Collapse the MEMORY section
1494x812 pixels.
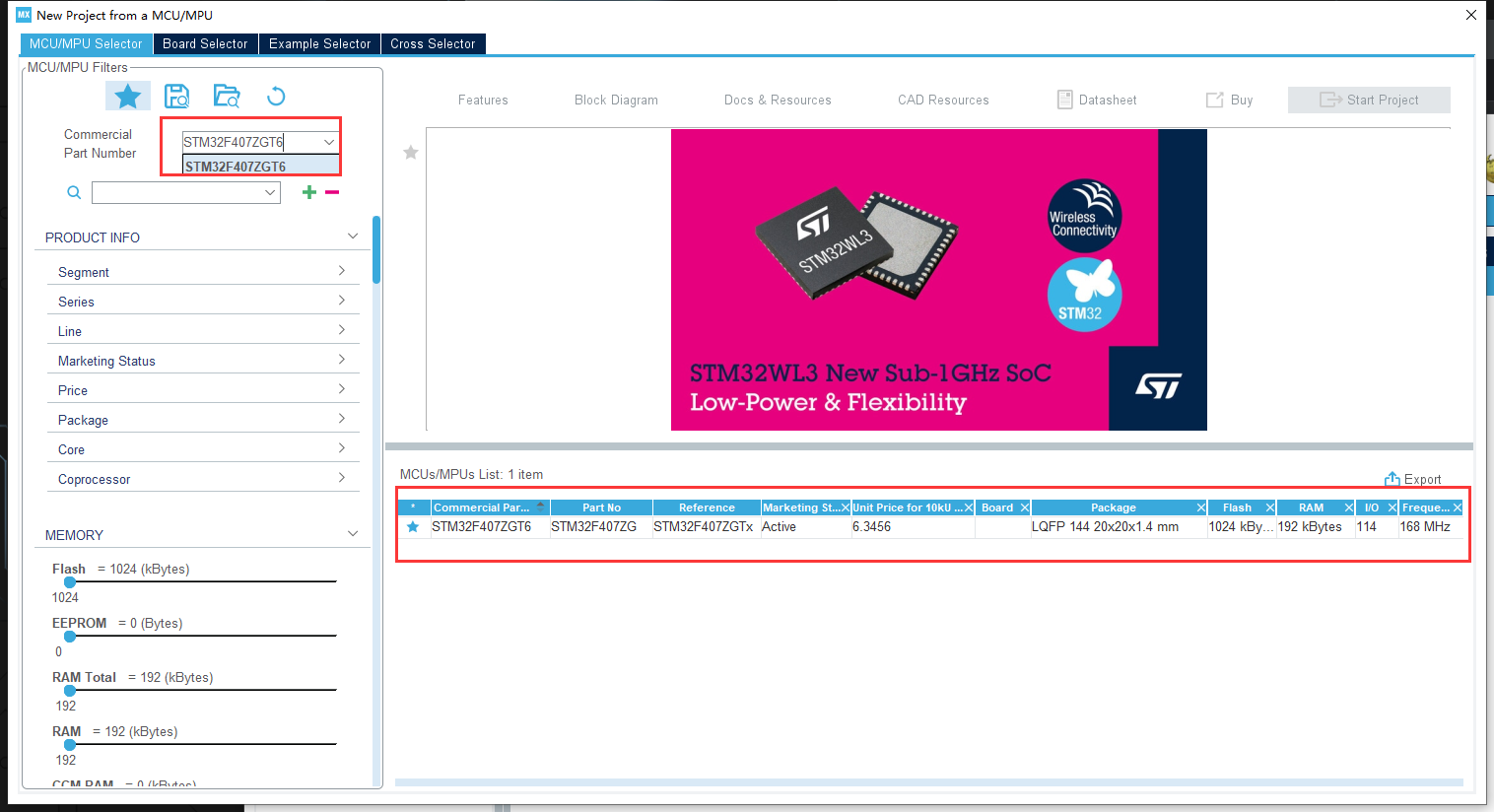353,534
